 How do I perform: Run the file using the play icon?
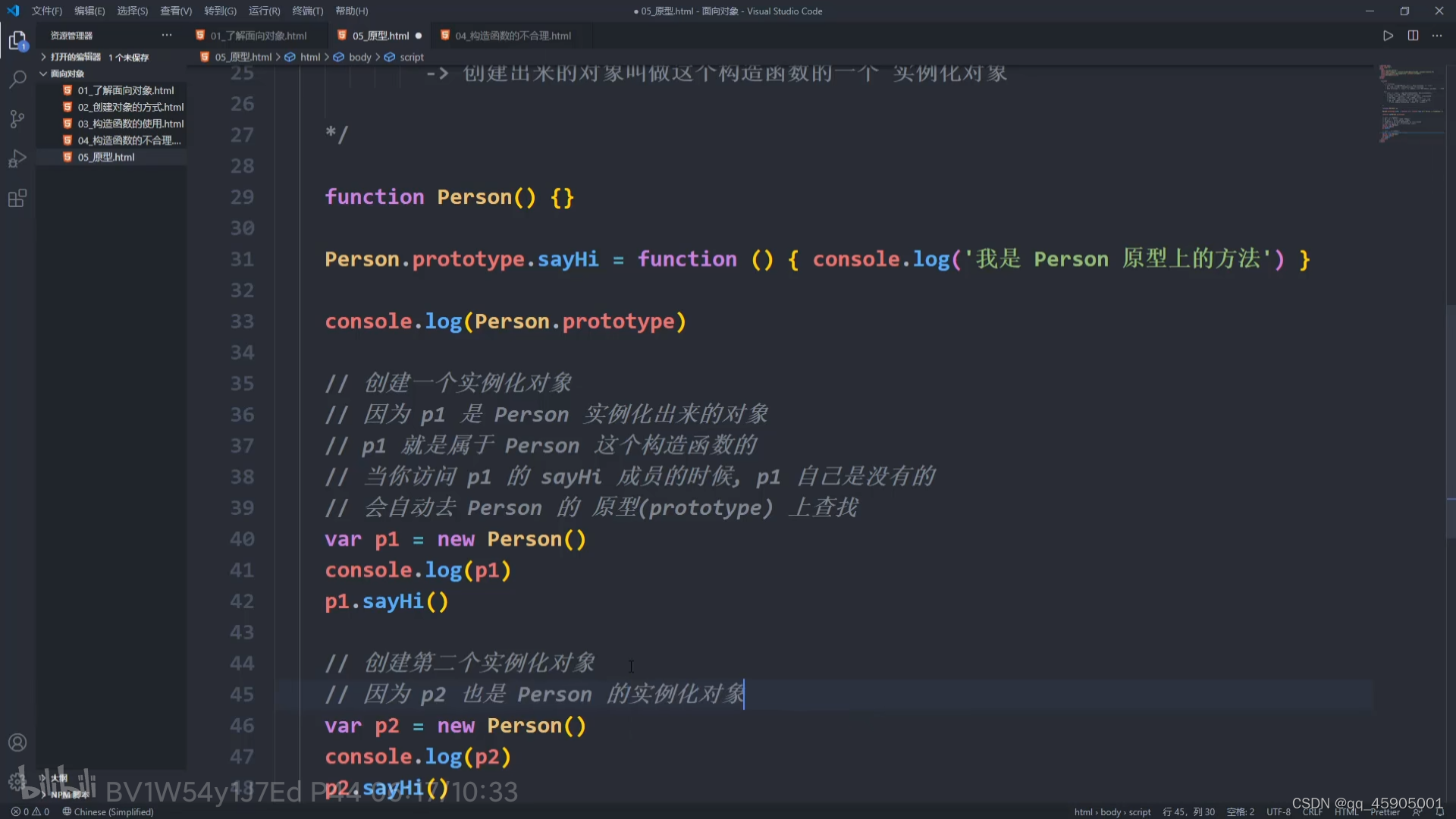tap(1388, 35)
